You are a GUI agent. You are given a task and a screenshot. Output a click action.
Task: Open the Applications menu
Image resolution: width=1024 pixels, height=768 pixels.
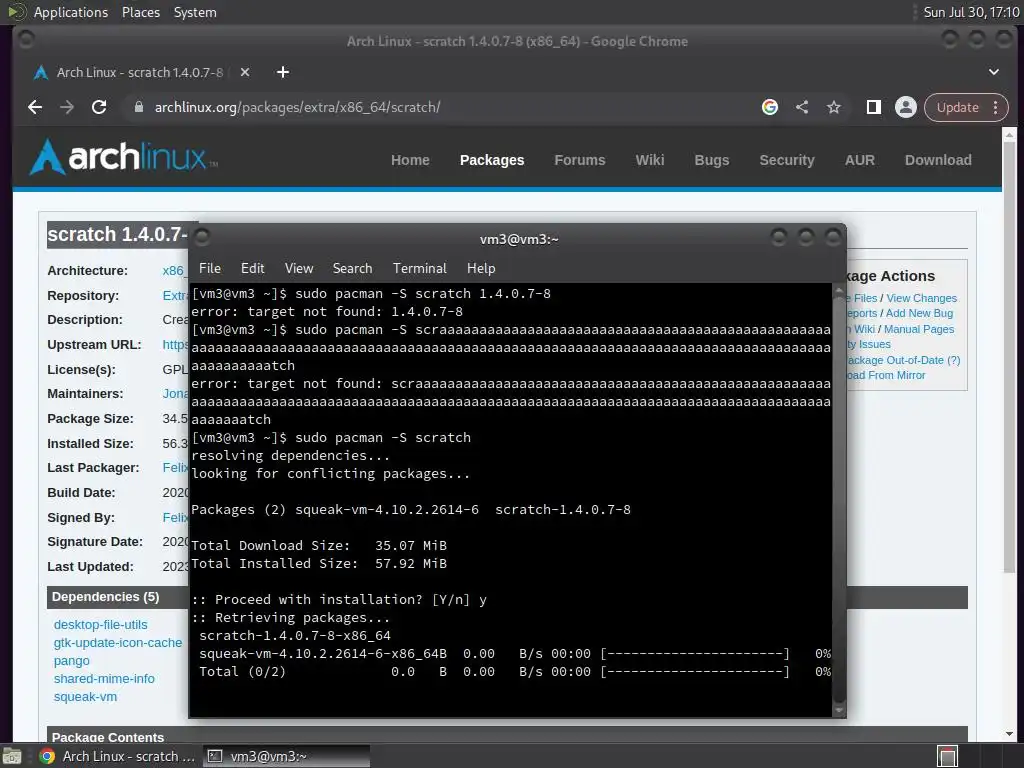tap(71, 12)
